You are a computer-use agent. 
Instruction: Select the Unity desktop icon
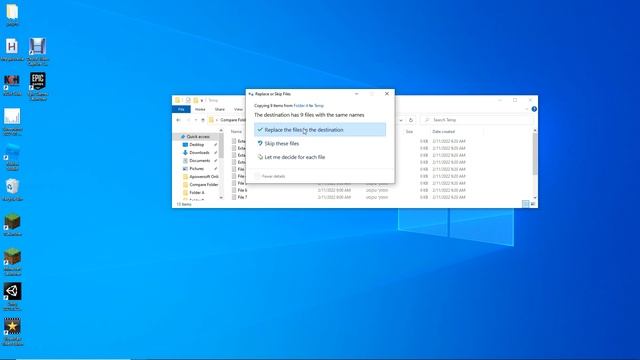tap(12, 297)
